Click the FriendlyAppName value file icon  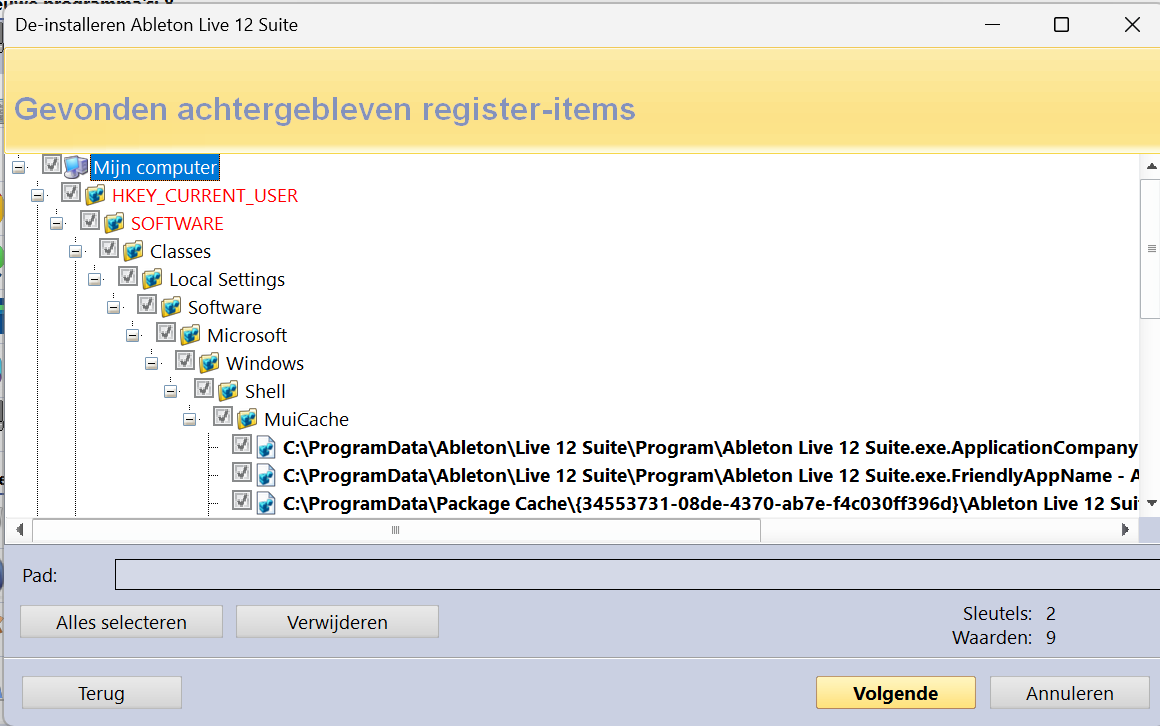266,475
